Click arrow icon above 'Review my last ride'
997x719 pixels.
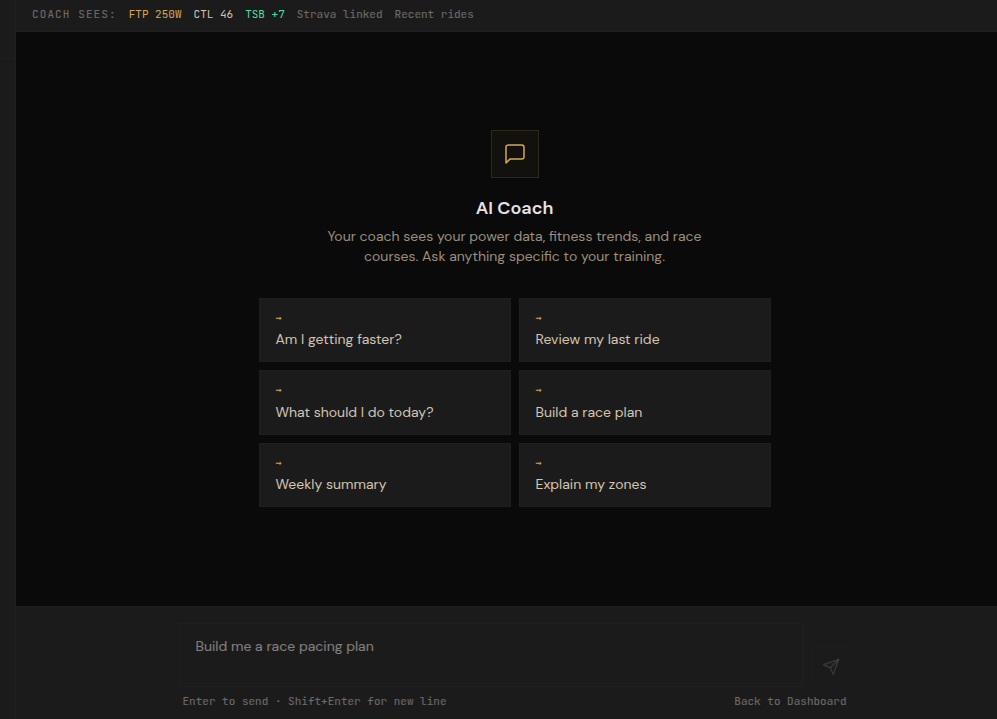(539, 319)
